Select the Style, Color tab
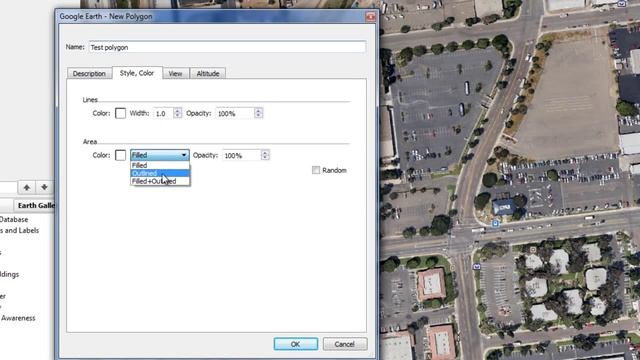Viewport: 640px width, 360px height. [137, 73]
